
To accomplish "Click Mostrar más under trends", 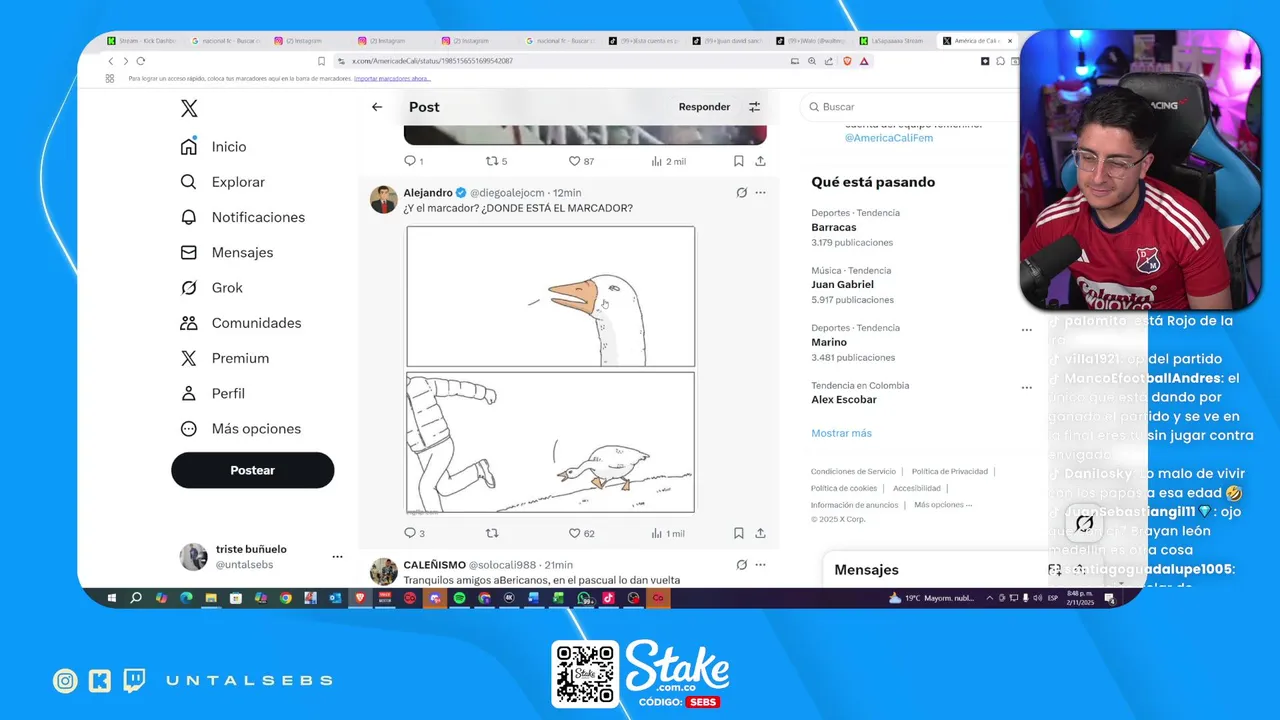I will coord(841,433).
